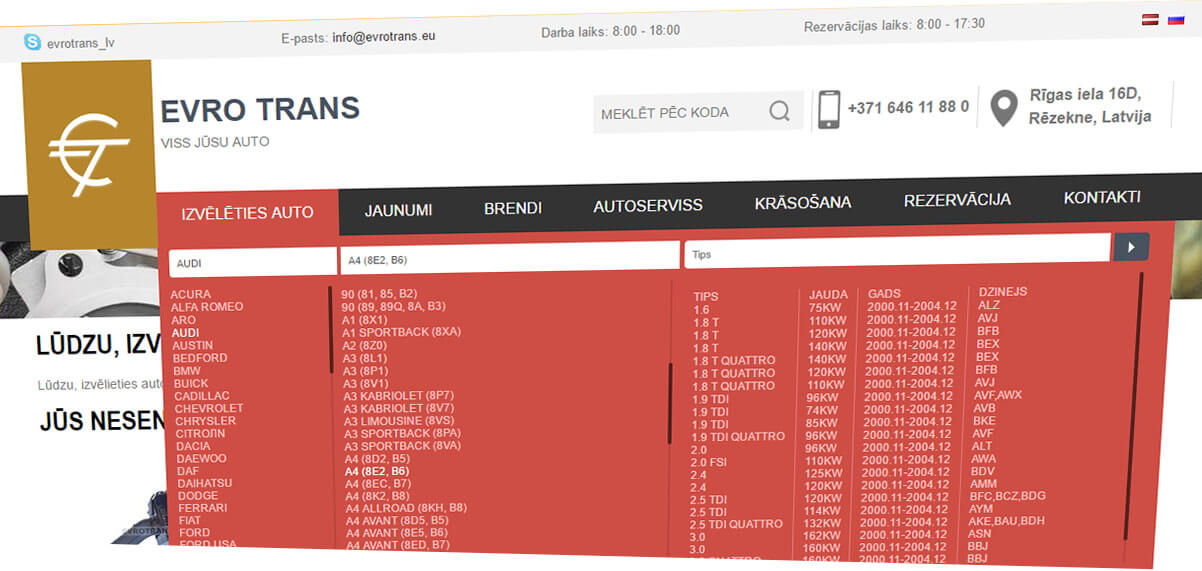This screenshot has width=1202, height=571.
Task: Open the Tips type dropdown field
Action: [x=897, y=252]
